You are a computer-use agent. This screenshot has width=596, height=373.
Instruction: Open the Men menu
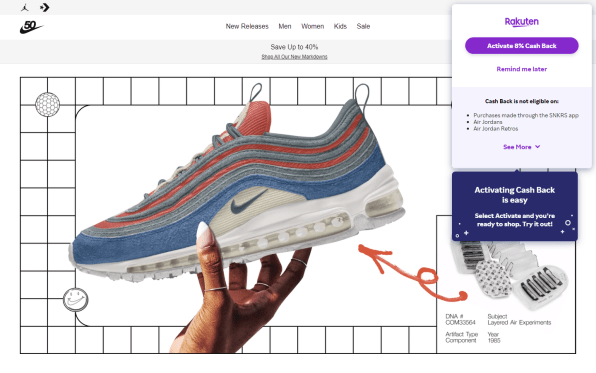pyautogui.click(x=285, y=26)
